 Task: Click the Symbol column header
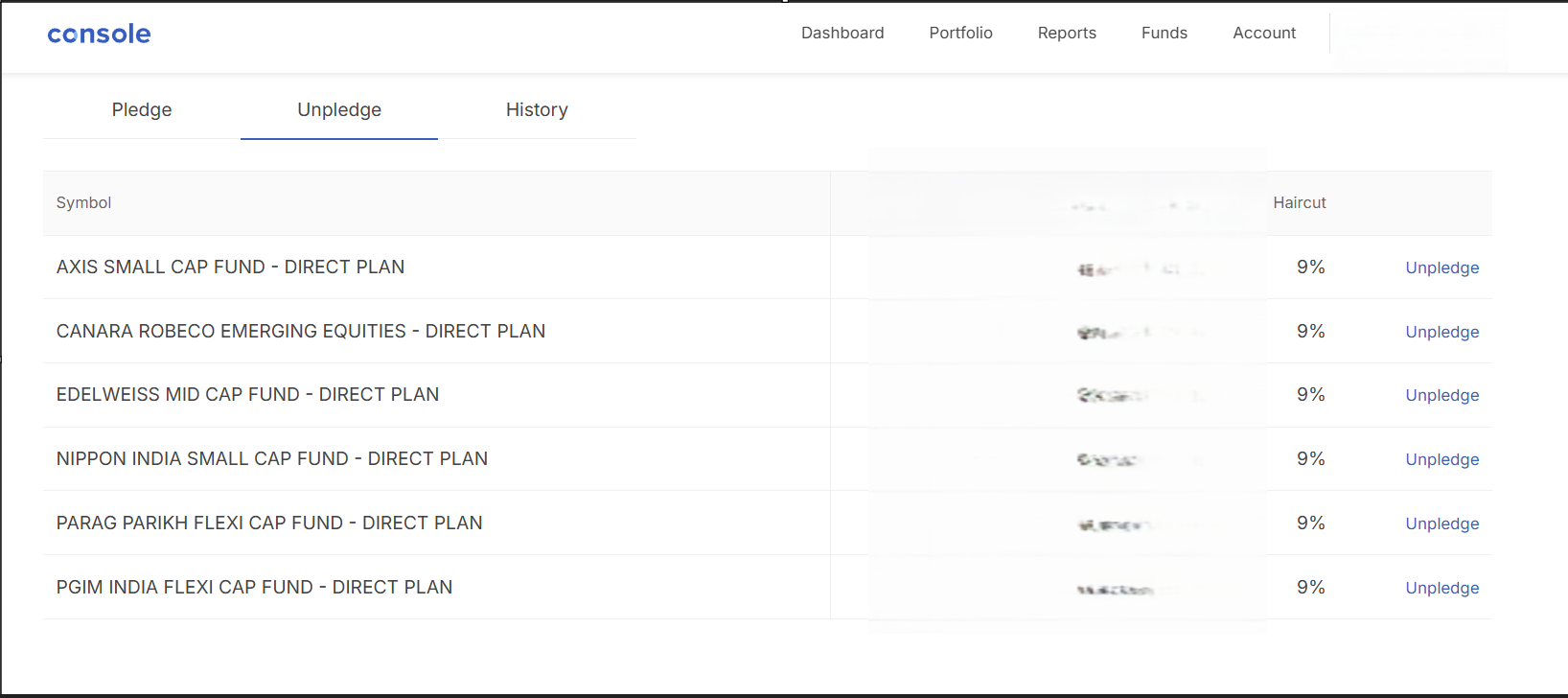point(83,202)
